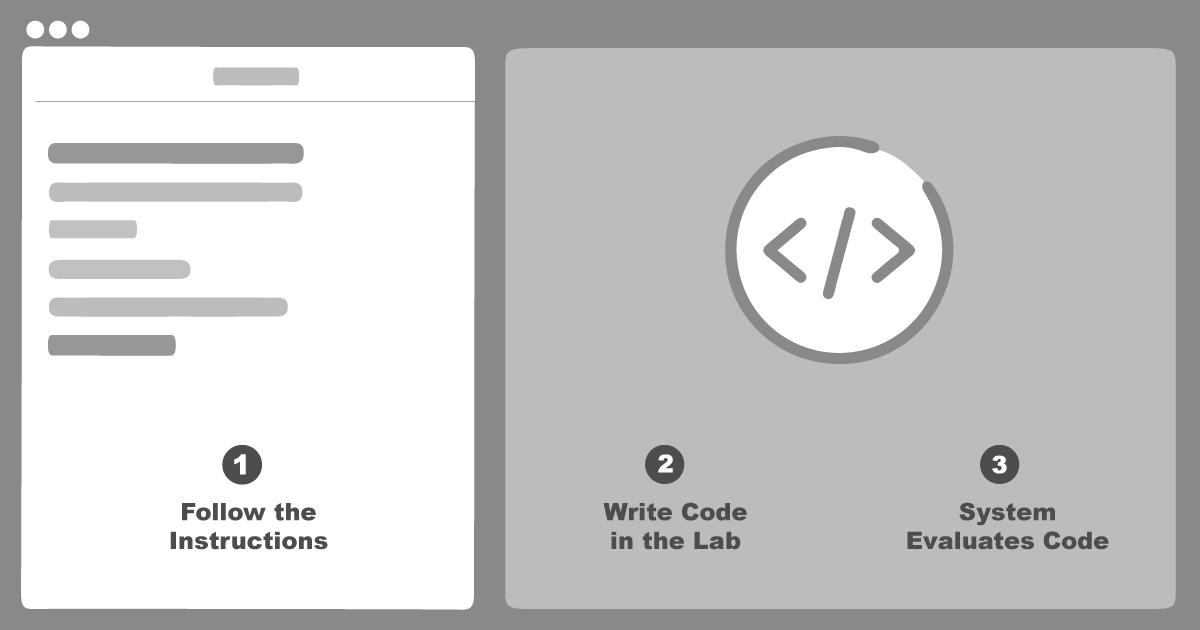The width and height of the screenshot is (1200, 630).
Task: Select the "System Evaluates Code" label
Action: click(x=1007, y=526)
